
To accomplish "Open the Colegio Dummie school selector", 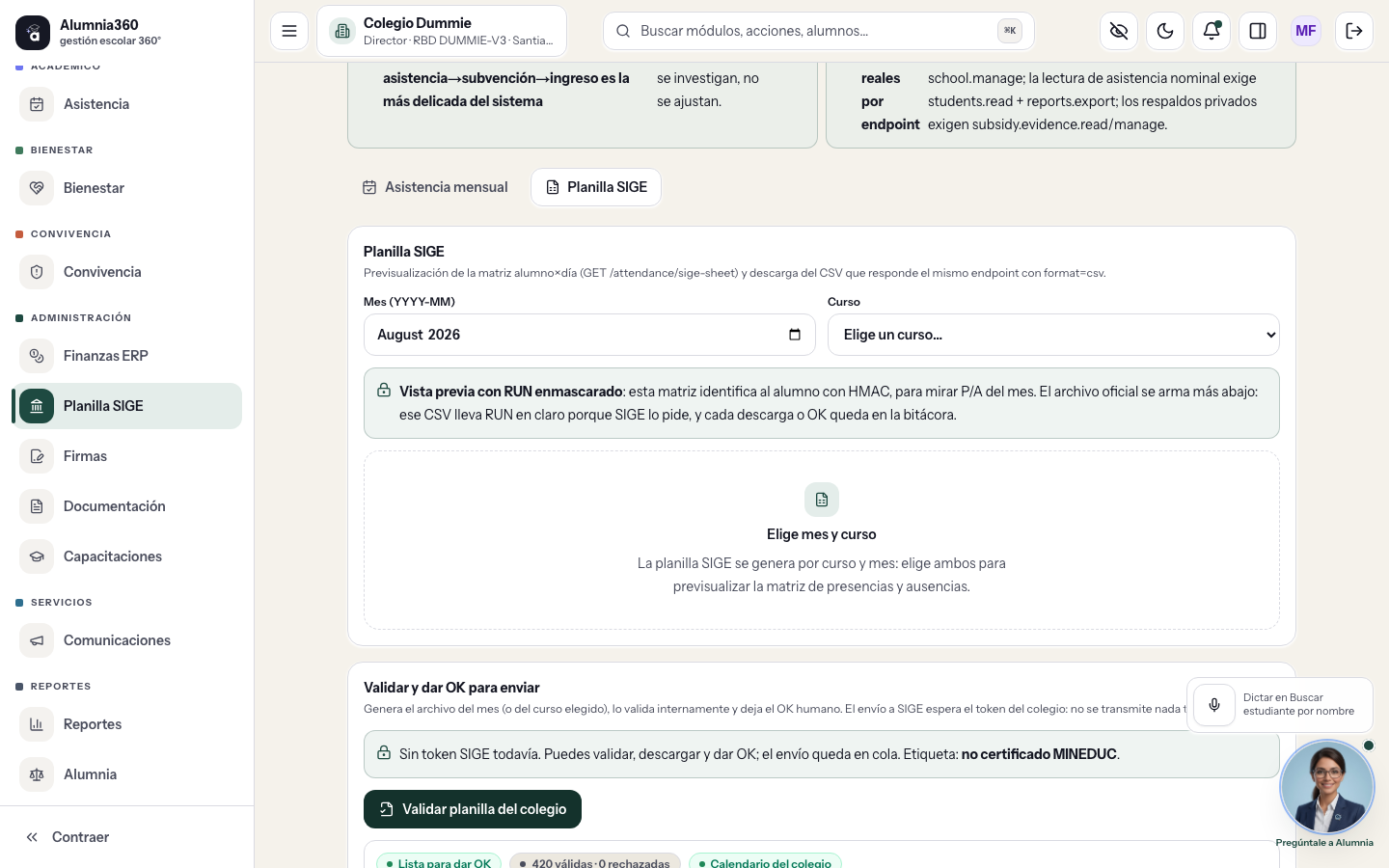I will [442, 31].
